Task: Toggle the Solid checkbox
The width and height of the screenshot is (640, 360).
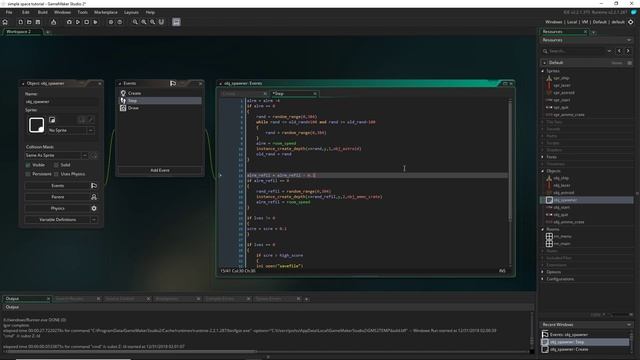Action: [x=56, y=165]
